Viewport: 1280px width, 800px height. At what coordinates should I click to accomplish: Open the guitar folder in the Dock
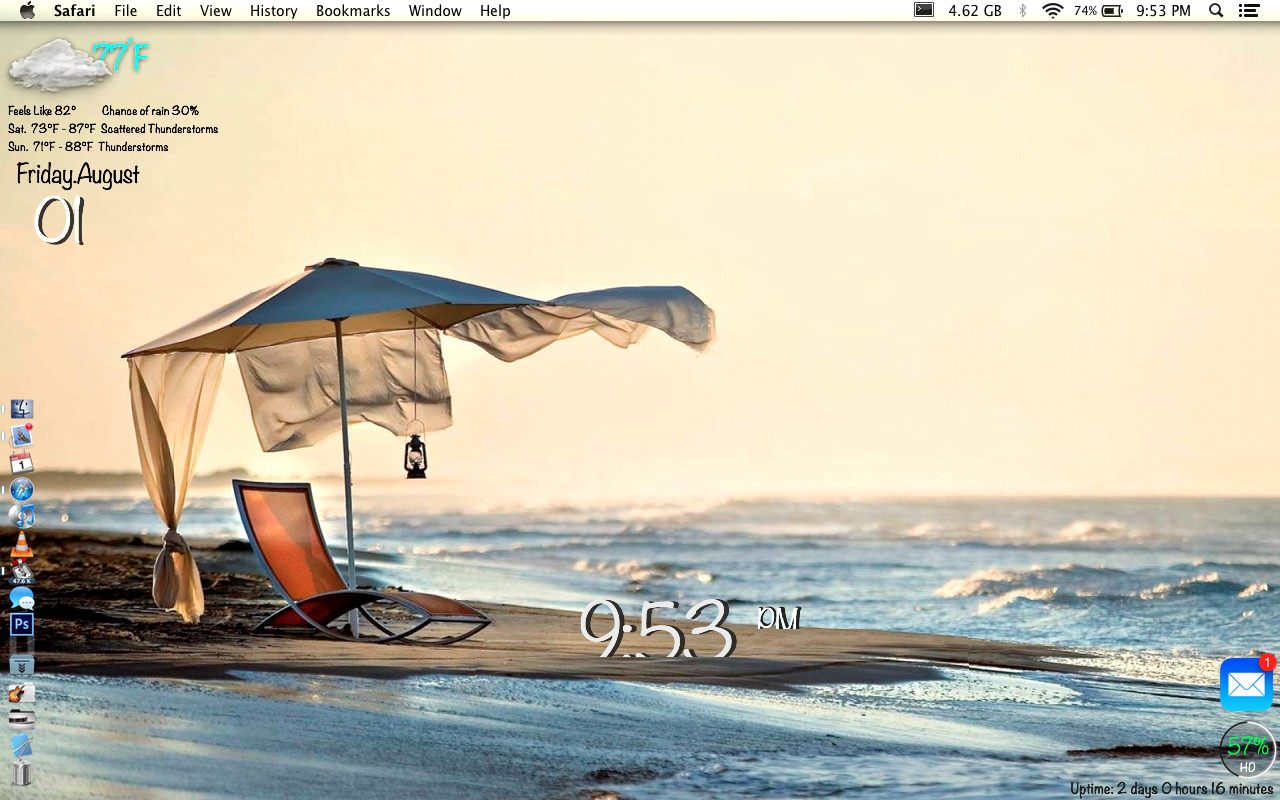(x=22, y=692)
